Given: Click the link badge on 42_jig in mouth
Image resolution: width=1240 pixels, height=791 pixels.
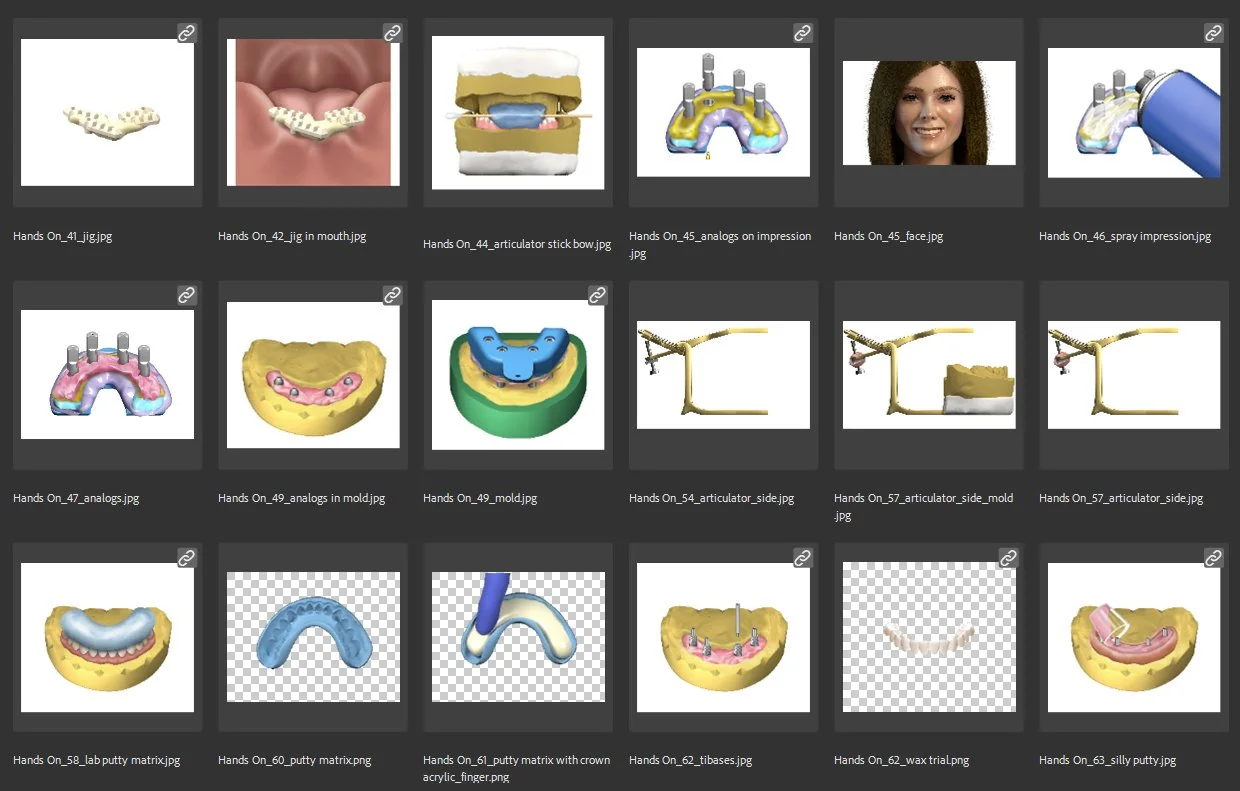Looking at the screenshot, I should coord(392,33).
